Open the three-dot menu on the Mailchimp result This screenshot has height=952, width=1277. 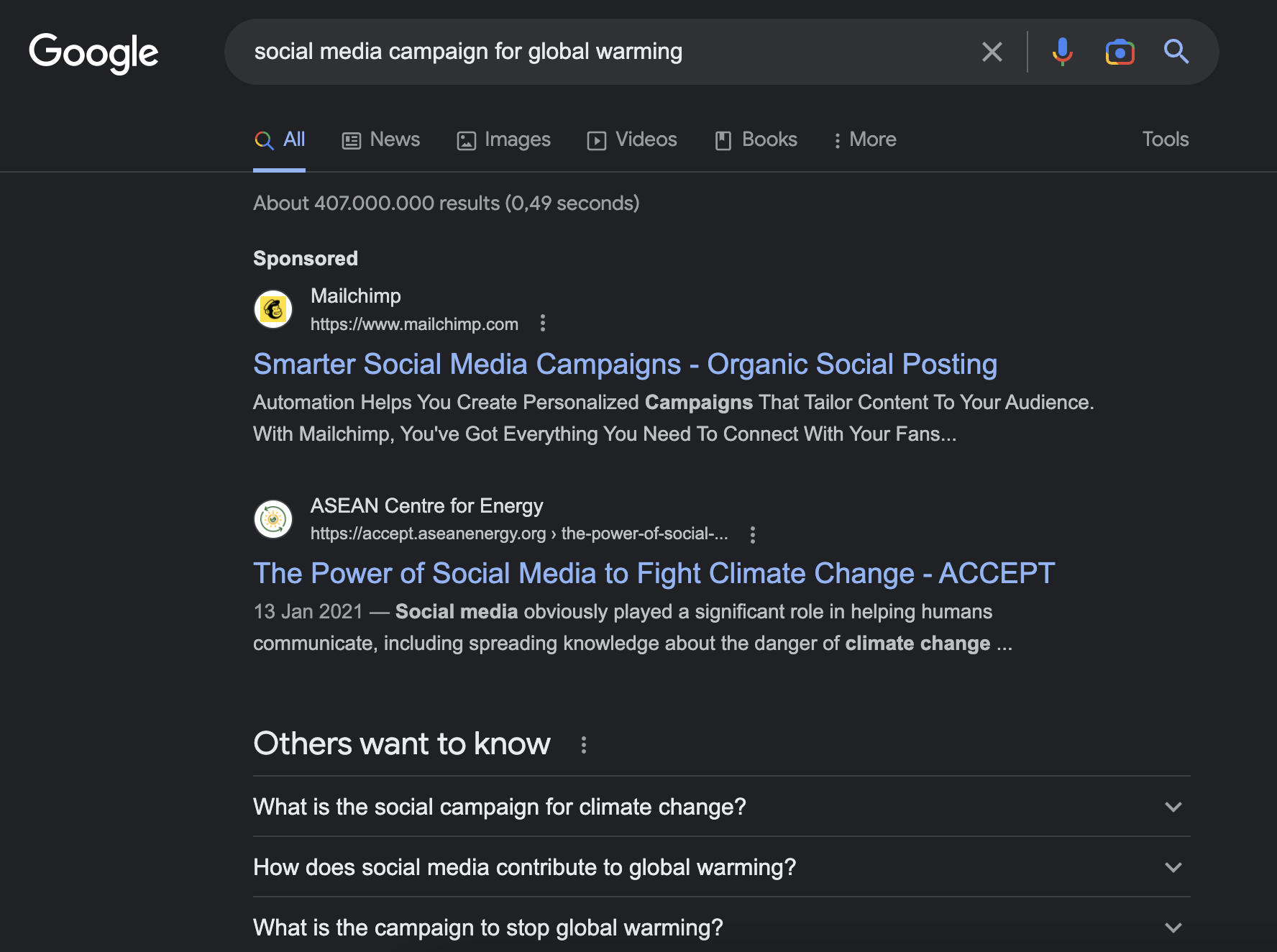(x=542, y=324)
